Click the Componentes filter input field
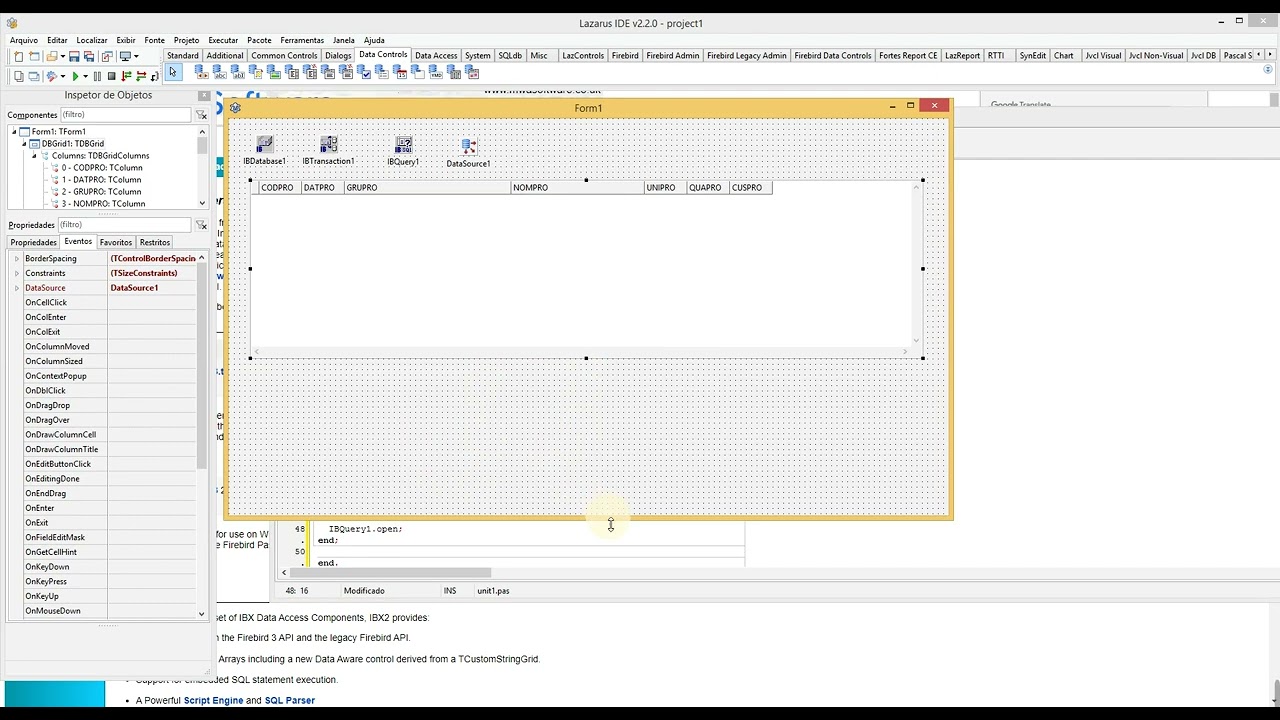Viewport: 1280px width, 720px height. (125, 115)
